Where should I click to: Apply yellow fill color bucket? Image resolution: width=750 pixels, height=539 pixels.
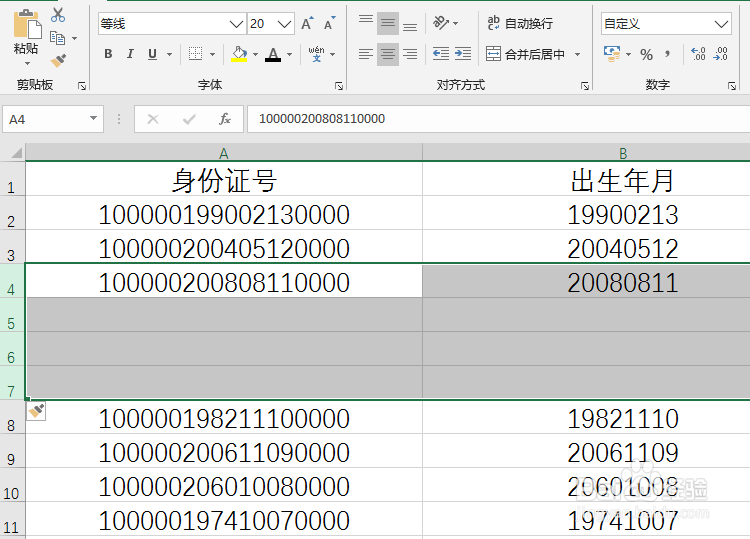239,54
